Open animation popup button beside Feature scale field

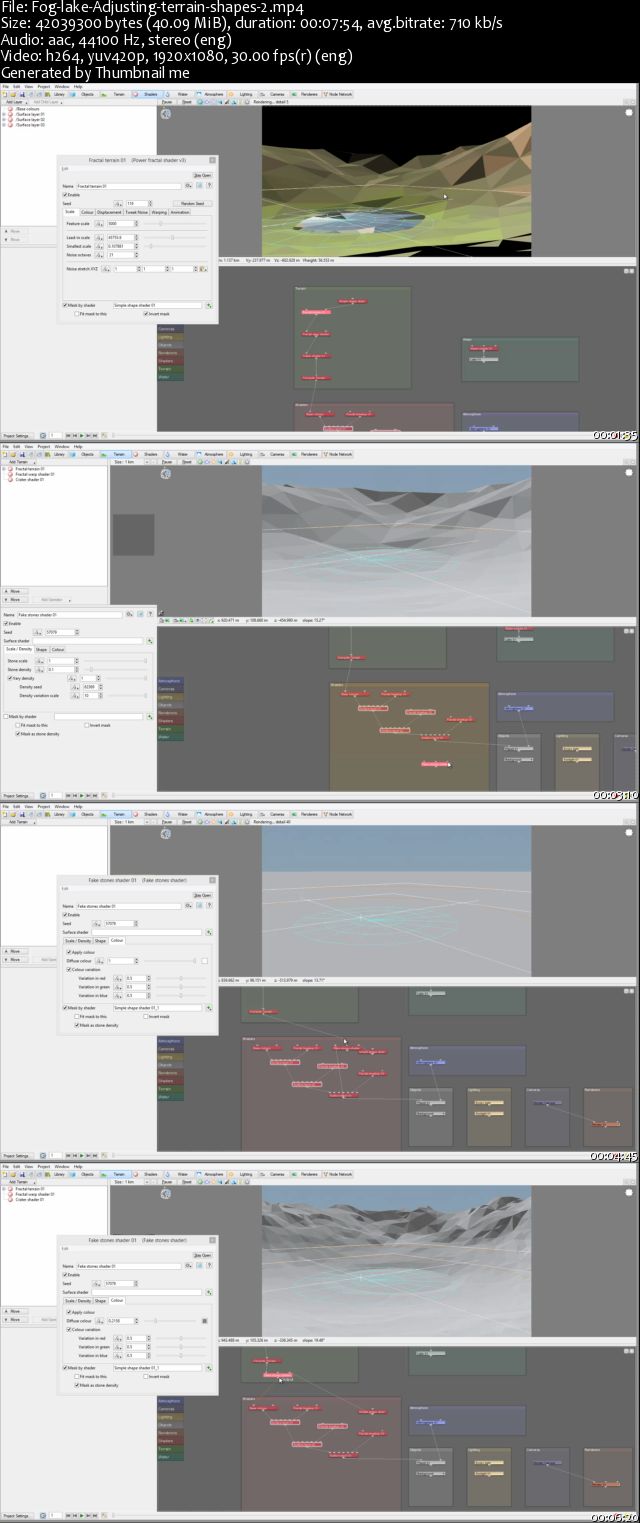101,224
